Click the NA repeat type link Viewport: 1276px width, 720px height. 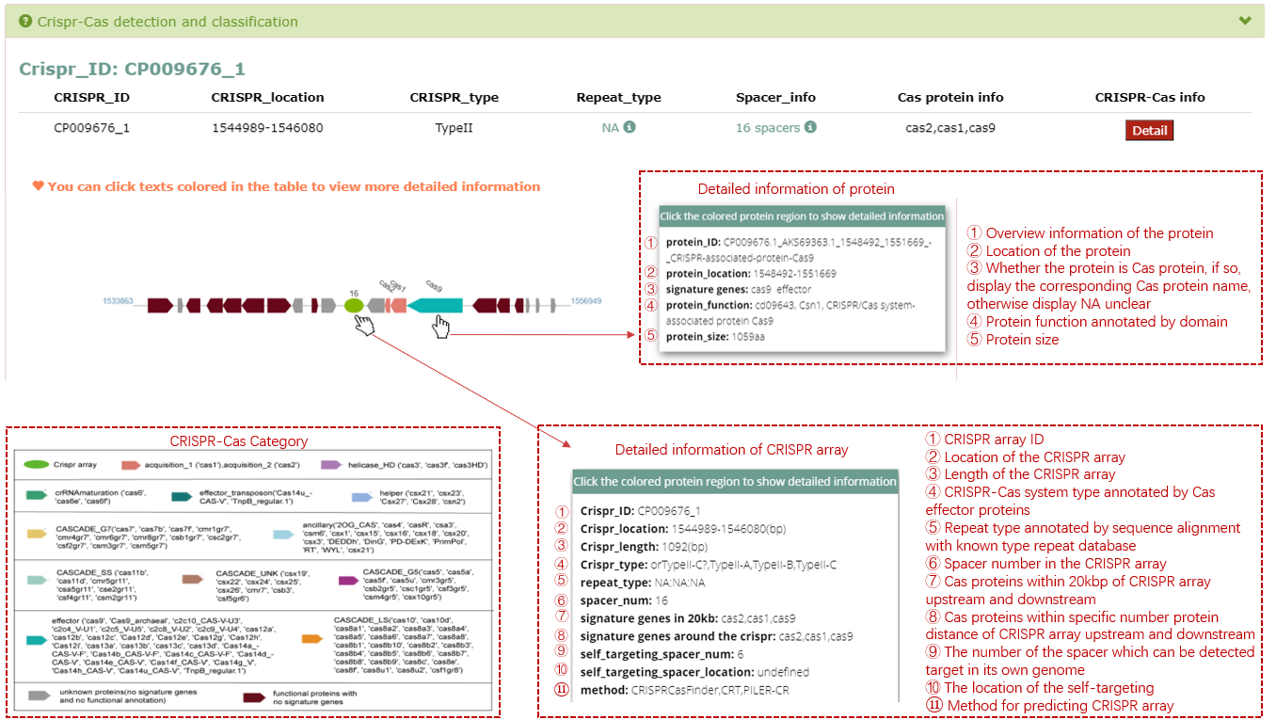(x=610, y=128)
